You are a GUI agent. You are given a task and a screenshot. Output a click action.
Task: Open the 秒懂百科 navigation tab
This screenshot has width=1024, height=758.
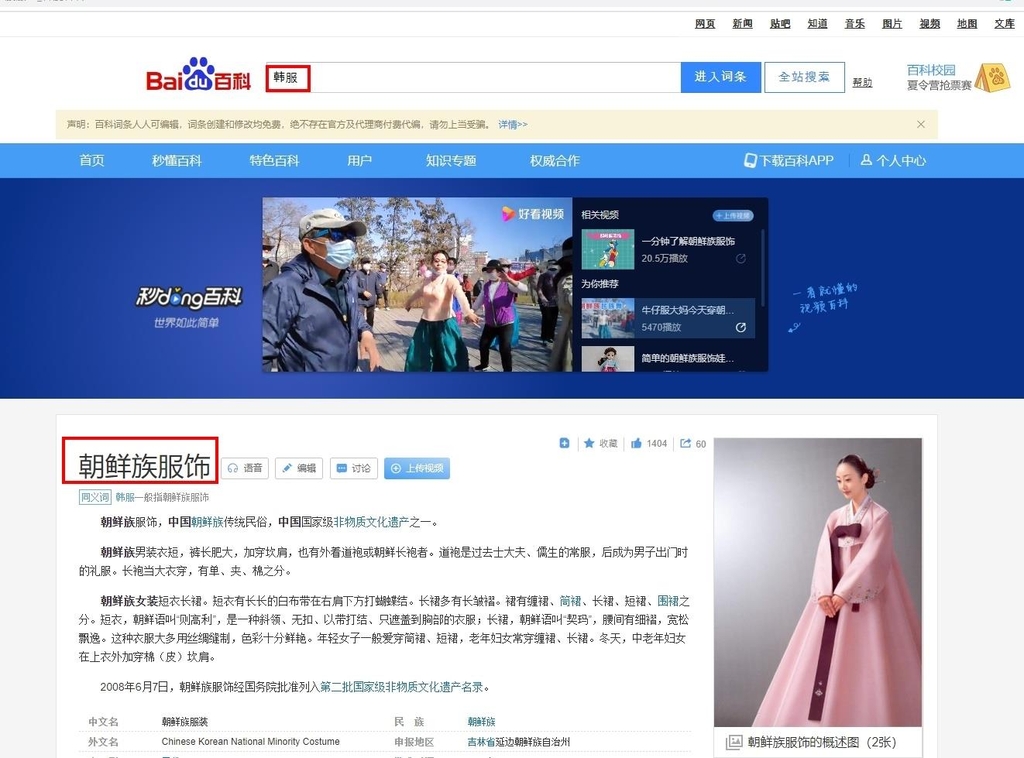pos(176,161)
